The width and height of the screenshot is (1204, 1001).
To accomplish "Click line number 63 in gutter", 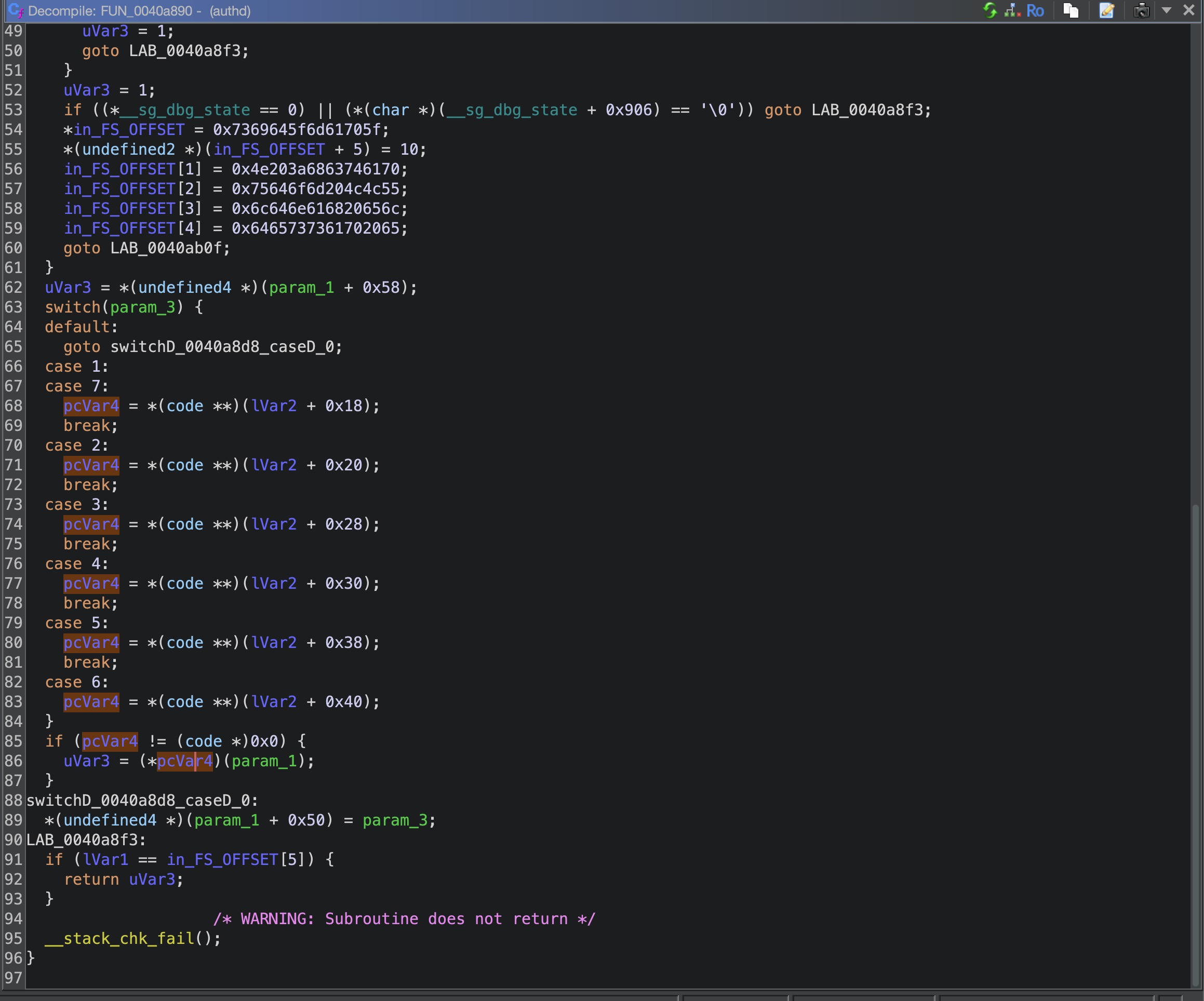I will tap(13, 307).
